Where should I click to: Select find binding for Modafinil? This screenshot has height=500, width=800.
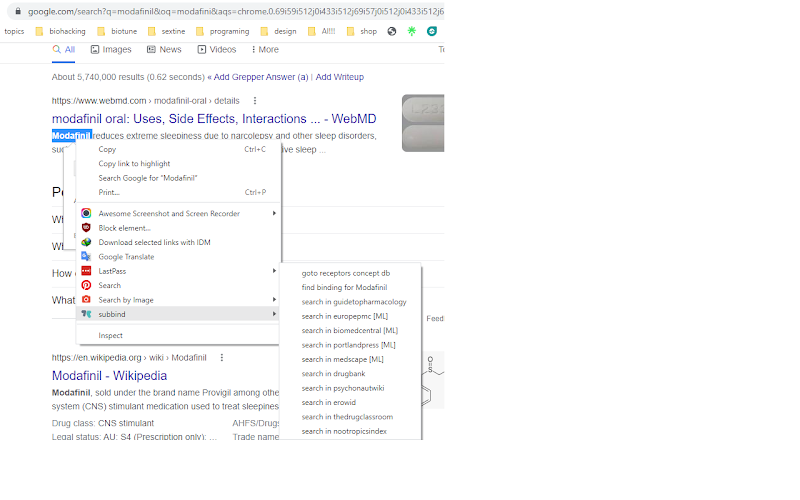351,287
